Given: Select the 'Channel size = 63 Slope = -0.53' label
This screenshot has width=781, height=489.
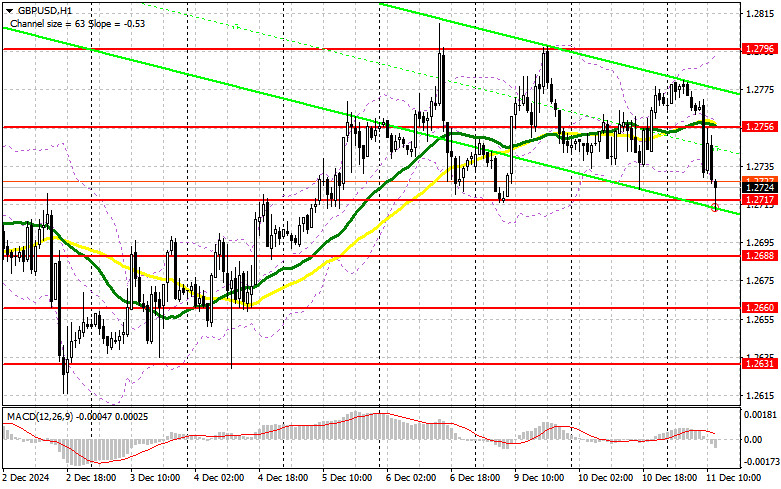Looking at the screenshot, I should tap(78, 23).
